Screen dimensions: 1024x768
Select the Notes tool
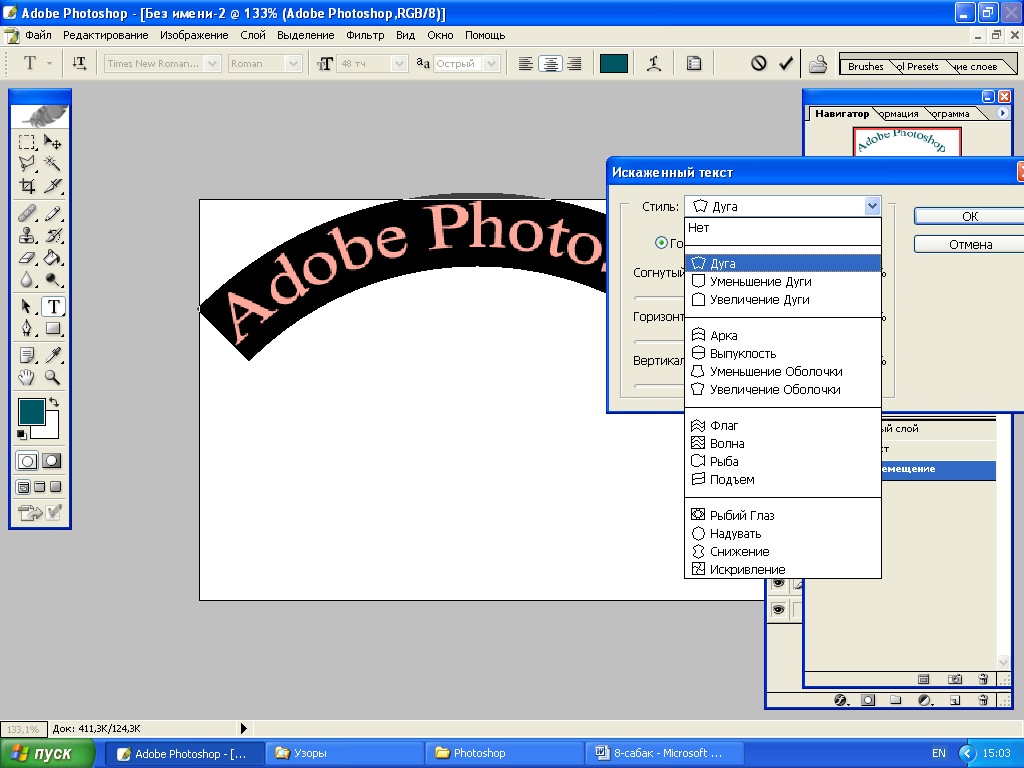click(x=27, y=355)
